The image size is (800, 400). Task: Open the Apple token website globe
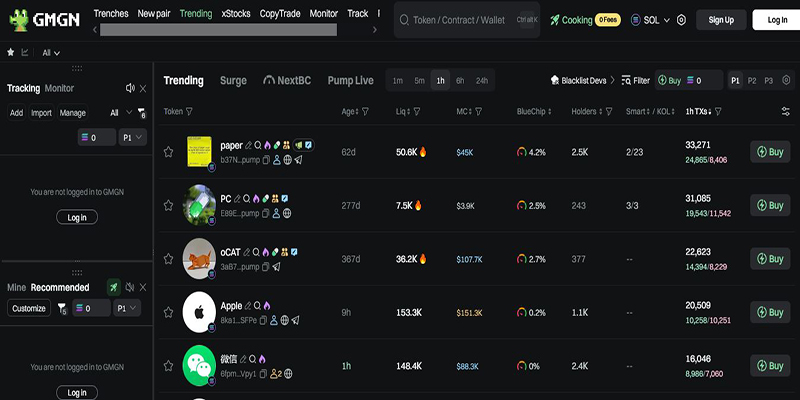[x=285, y=320]
